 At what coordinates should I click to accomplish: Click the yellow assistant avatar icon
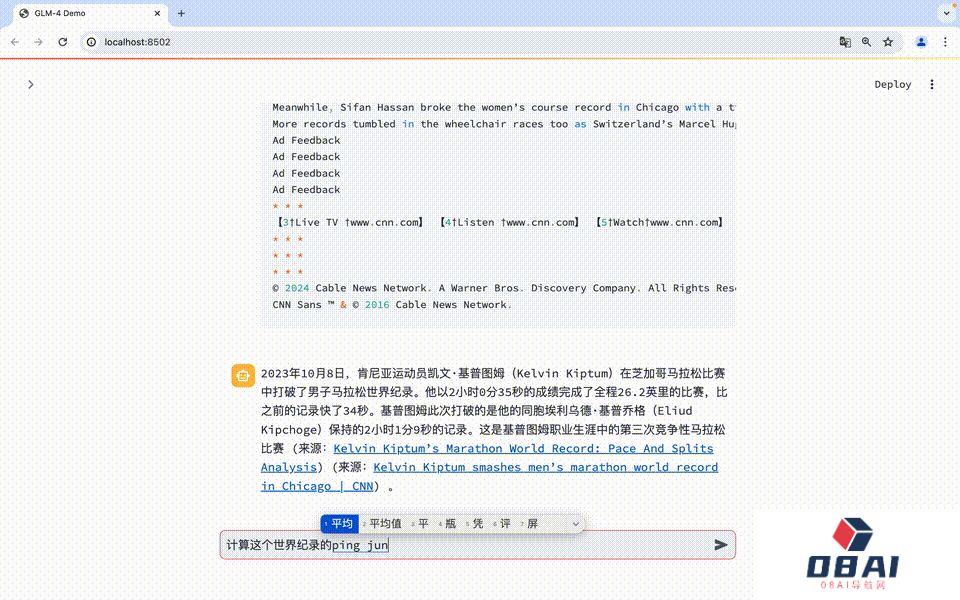tap(242, 375)
